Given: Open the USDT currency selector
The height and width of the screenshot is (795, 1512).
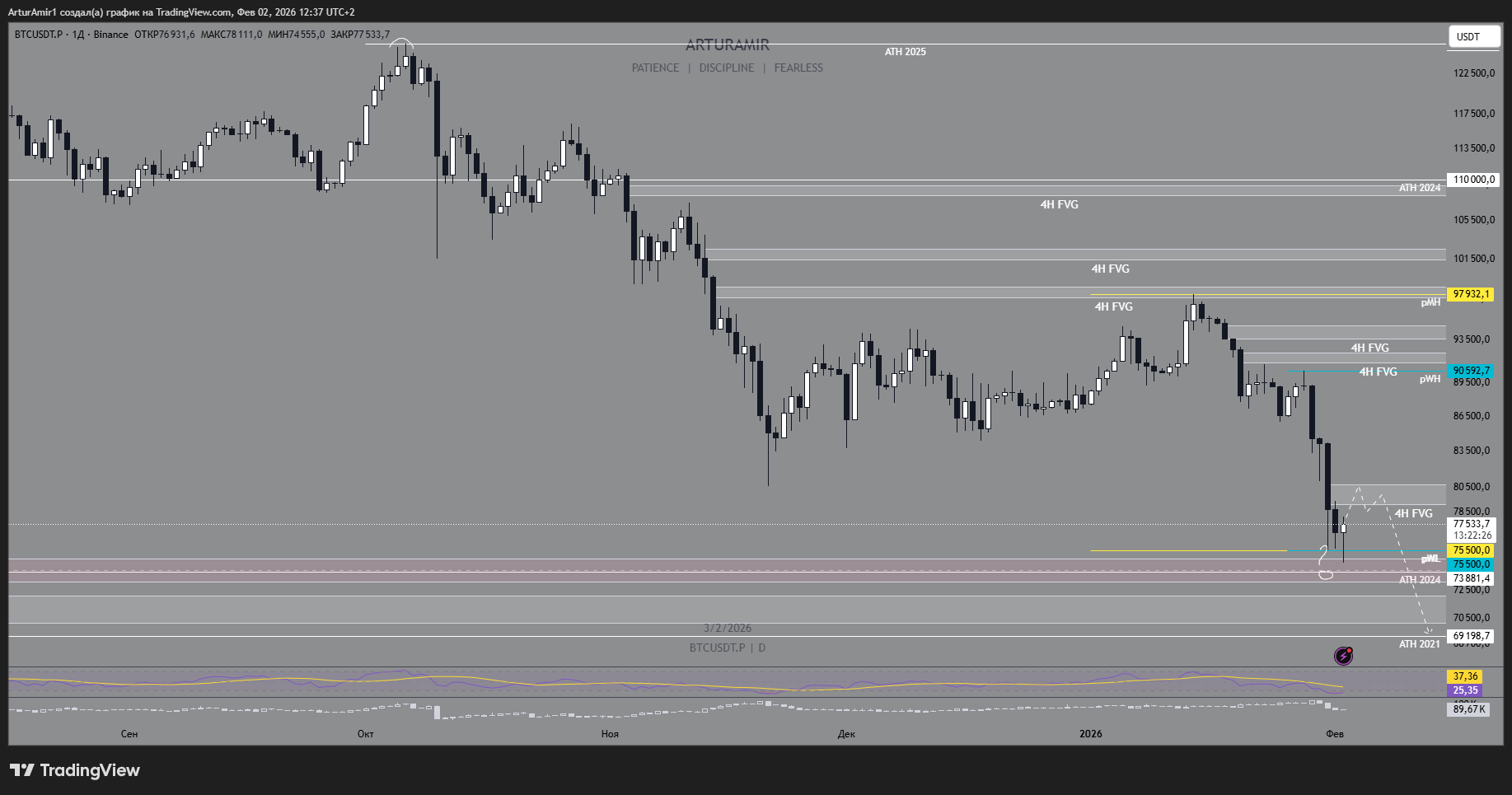Looking at the screenshot, I should pos(1474,36).
